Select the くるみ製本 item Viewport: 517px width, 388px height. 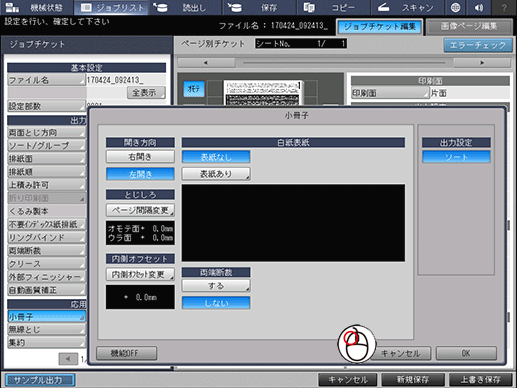pyautogui.click(x=46, y=211)
